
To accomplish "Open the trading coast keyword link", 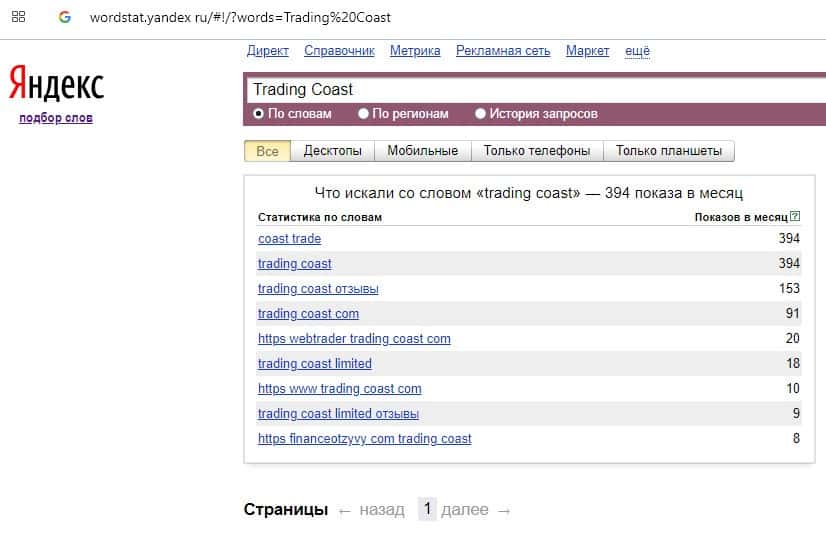I will [294, 263].
